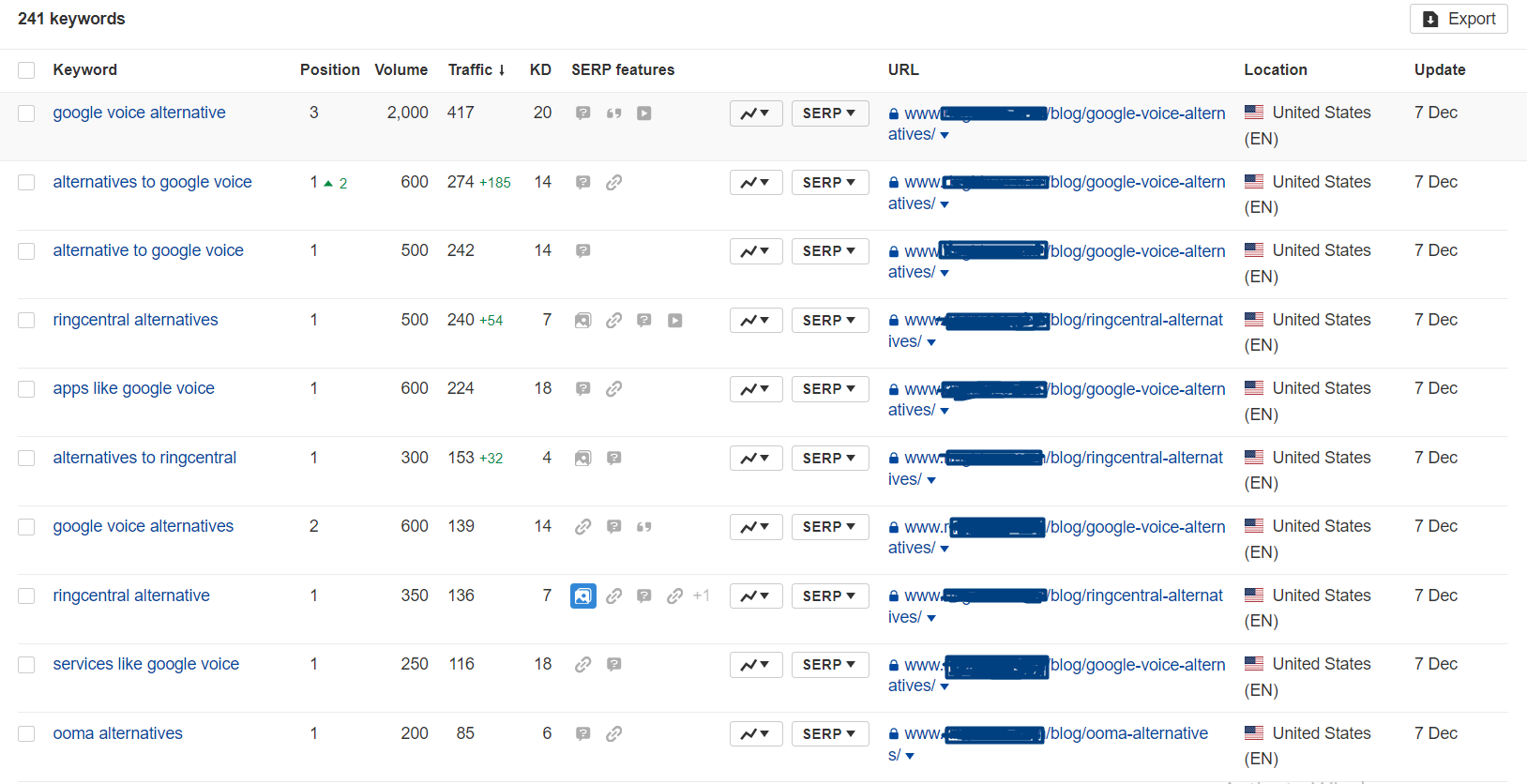Check the google voice alternatives row
This screenshot has width=1527, height=784.
point(26,527)
